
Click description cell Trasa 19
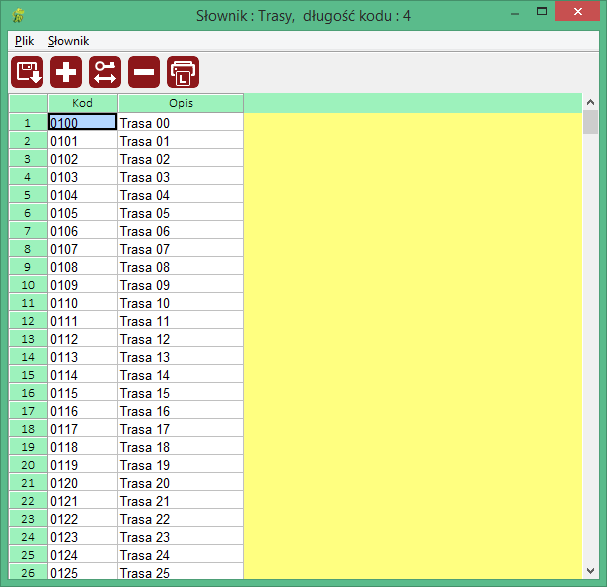tap(181, 465)
